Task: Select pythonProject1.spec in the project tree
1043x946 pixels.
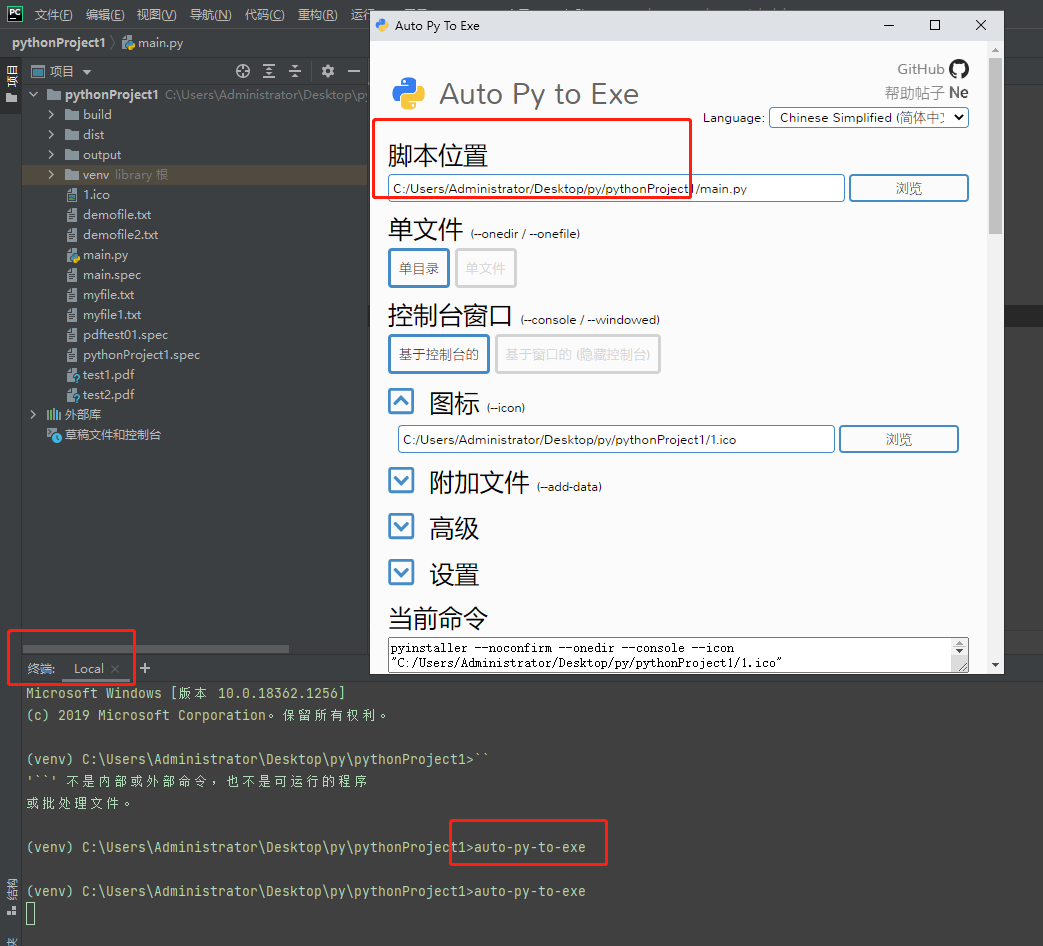Action: coord(141,355)
